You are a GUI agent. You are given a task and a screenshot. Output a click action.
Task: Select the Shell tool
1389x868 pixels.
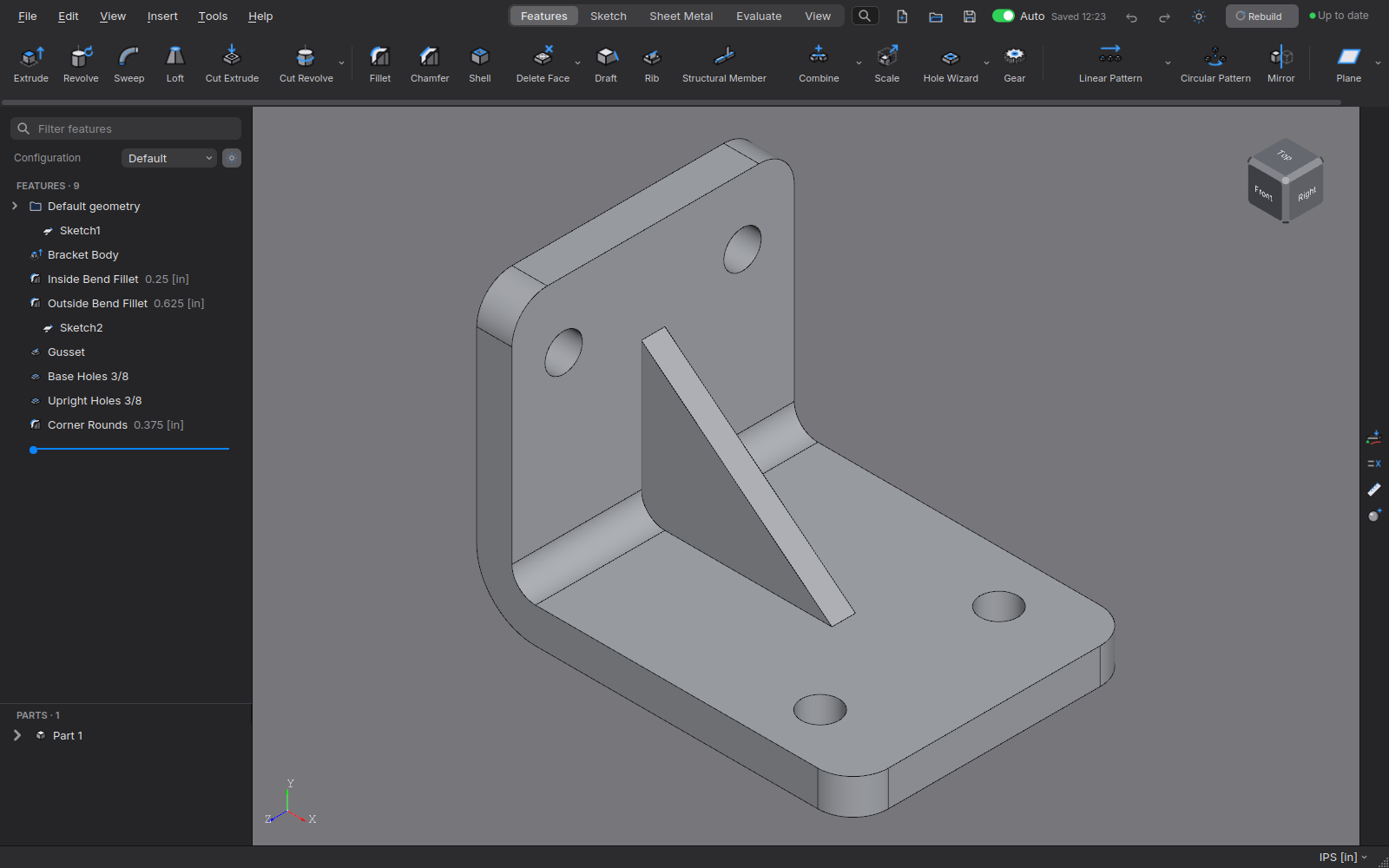[480, 65]
